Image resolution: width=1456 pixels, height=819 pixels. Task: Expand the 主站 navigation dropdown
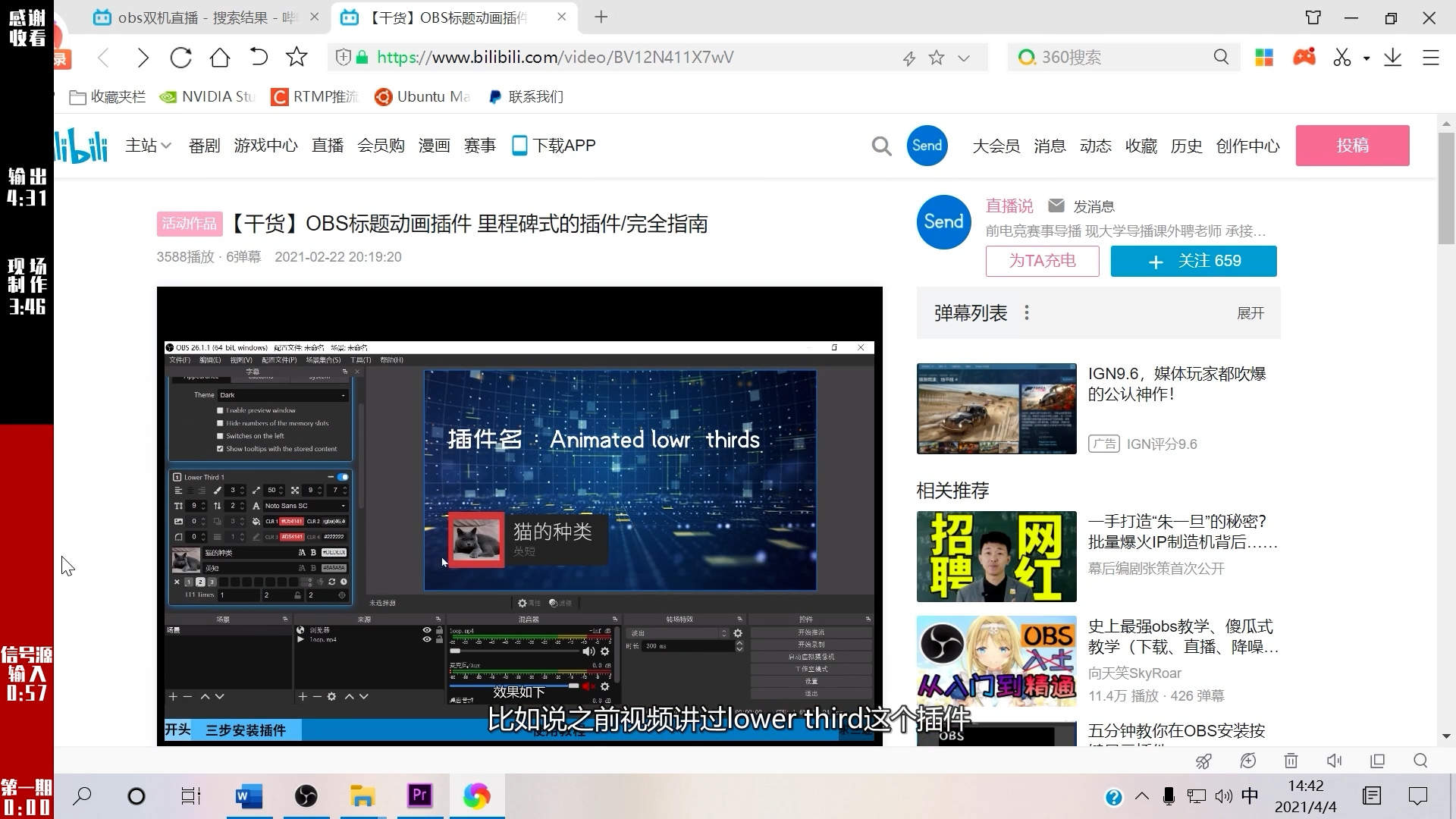147,146
